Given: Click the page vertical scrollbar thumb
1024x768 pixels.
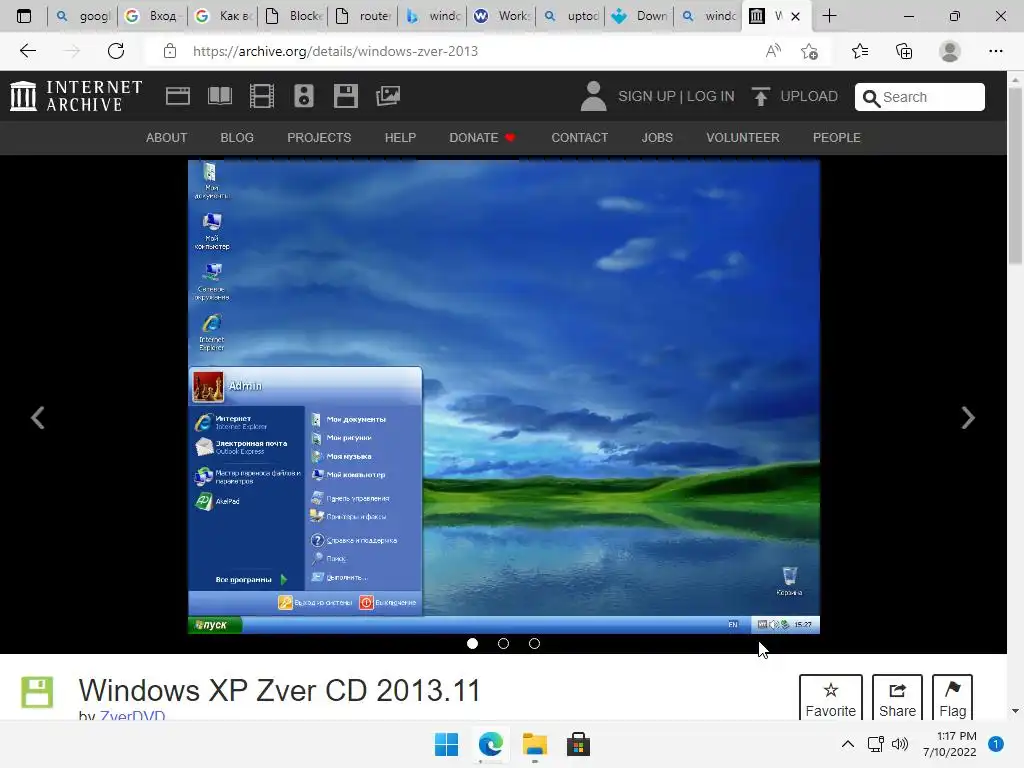Looking at the screenshot, I should click(x=1015, y=175).
